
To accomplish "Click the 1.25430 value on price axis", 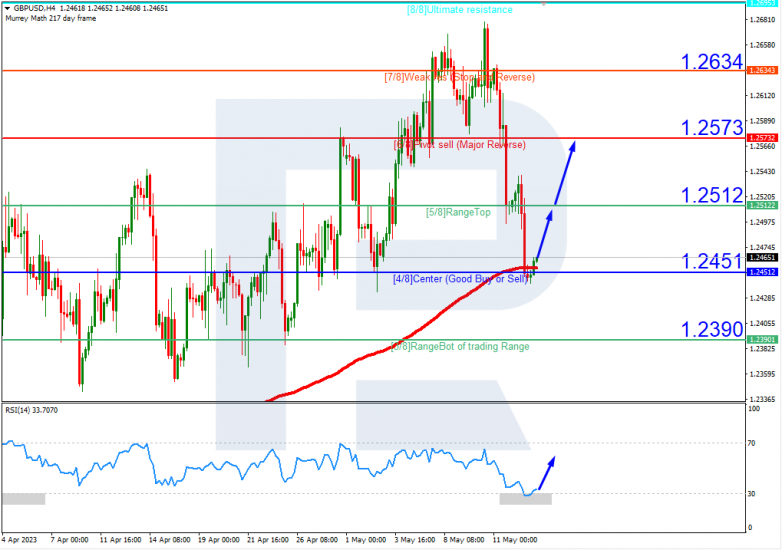I will [763, 172].
